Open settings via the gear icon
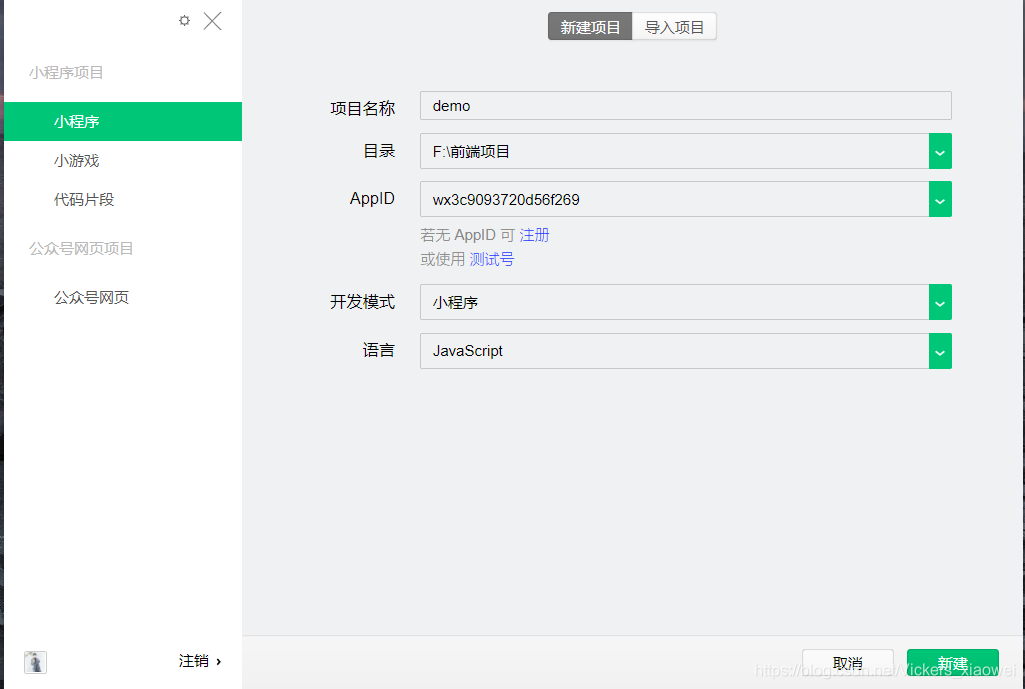Image resolution: width=1025 pixels, height=689 pixels. (184, 21)
